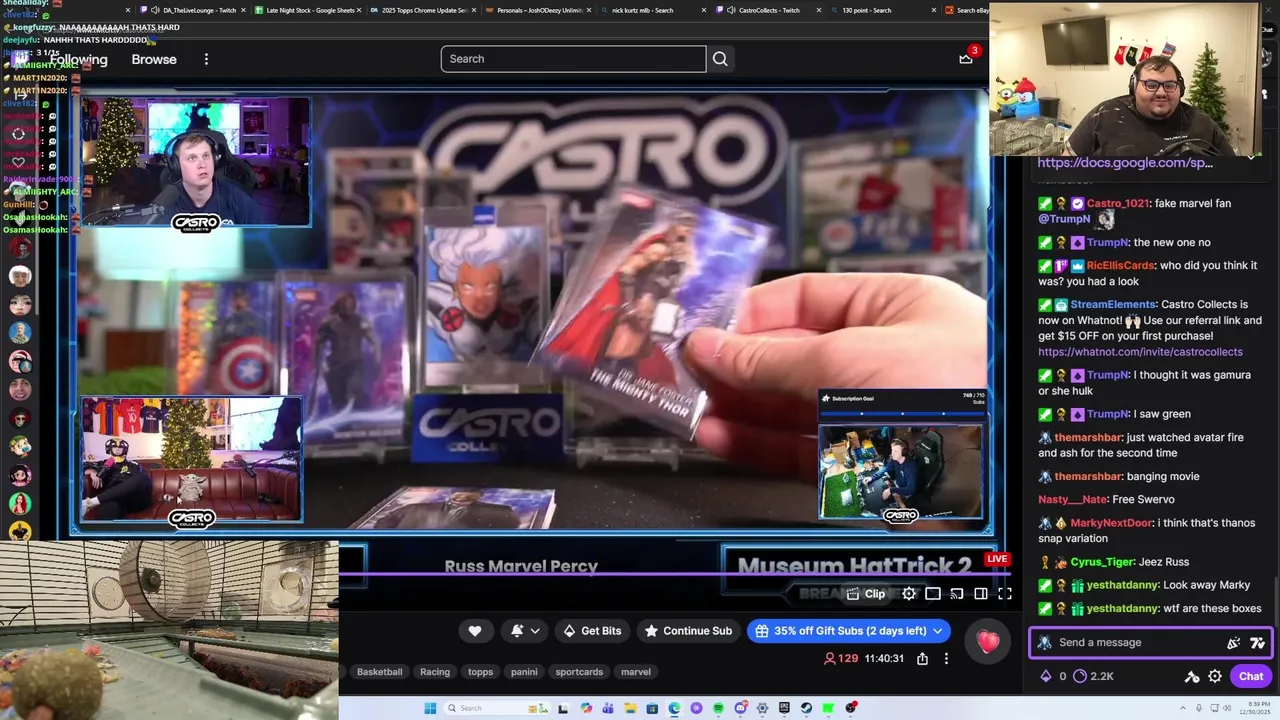Click the purple Chat send button
The height and width of the screenshot is (720, 1280).
click(1251, 676)
